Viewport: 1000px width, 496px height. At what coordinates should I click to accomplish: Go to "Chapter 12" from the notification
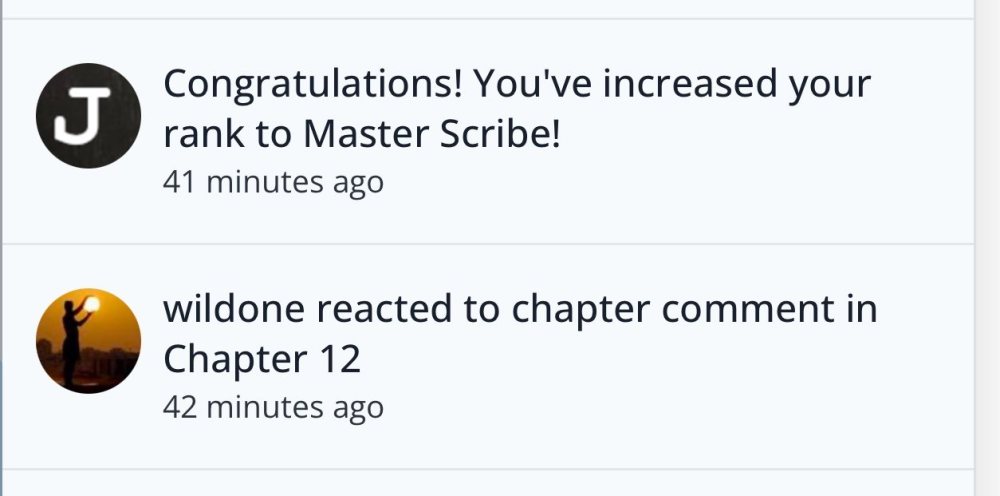click(x=262, y=359)
